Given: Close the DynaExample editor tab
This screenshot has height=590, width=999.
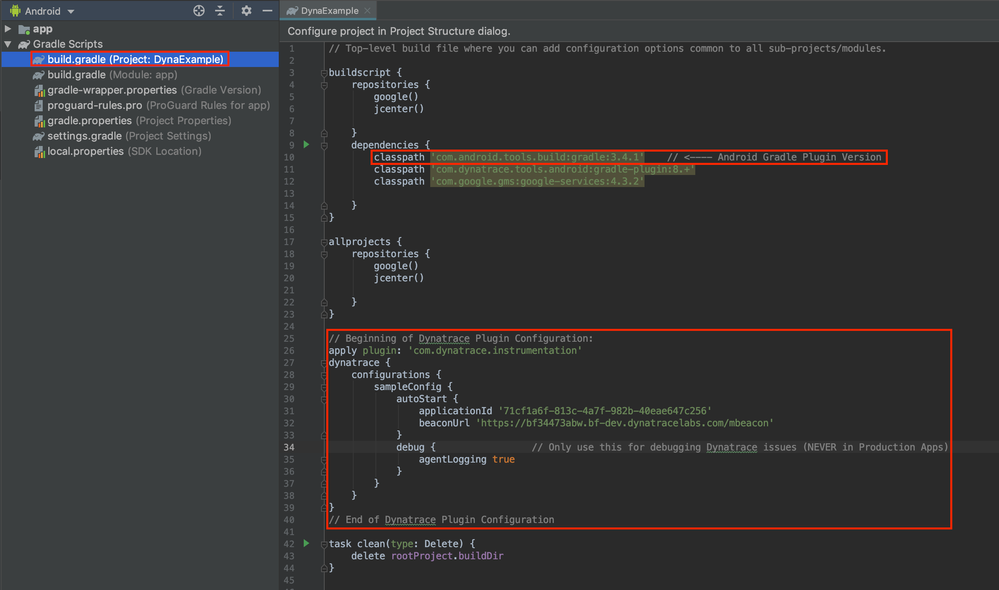Looking at the screenshot, I should tap(367, 11).
